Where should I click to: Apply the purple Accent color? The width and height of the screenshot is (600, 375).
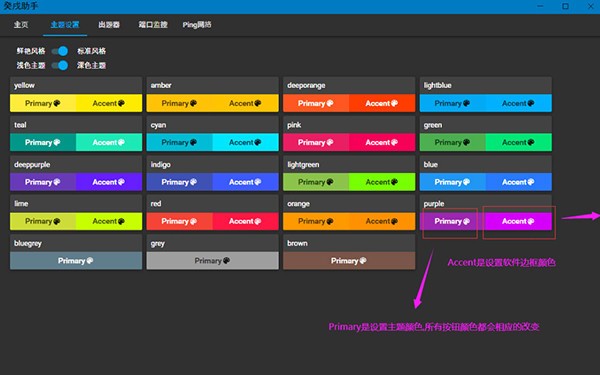click(518, 221)
